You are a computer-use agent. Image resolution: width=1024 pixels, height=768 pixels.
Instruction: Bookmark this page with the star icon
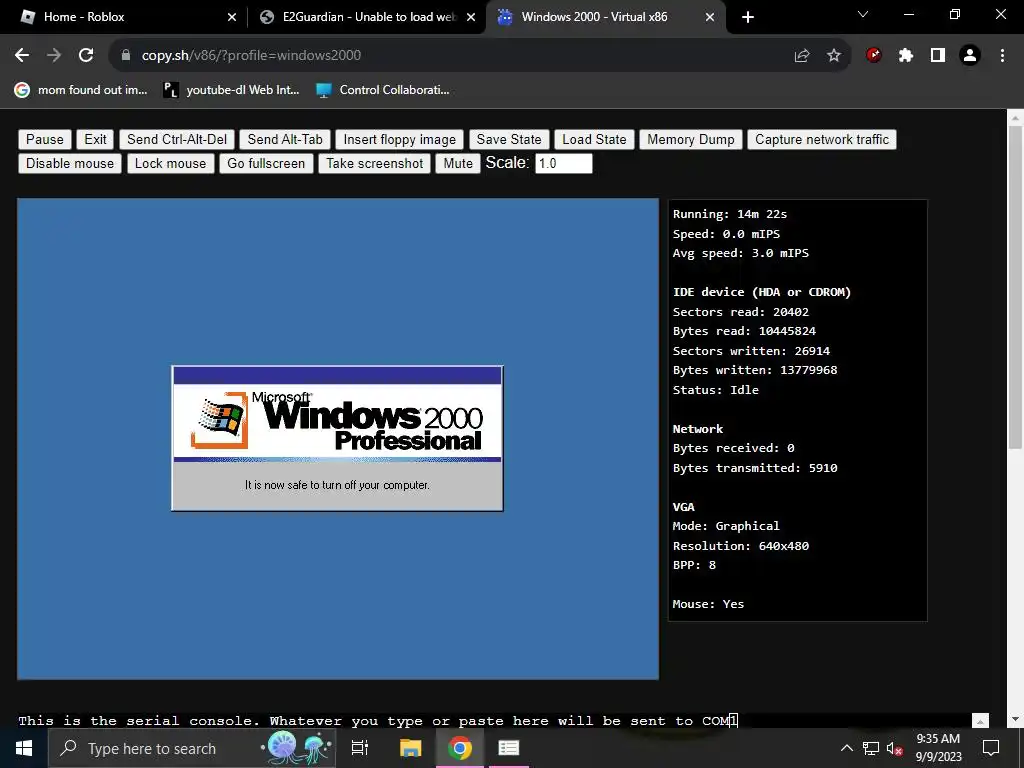(834, 56)
